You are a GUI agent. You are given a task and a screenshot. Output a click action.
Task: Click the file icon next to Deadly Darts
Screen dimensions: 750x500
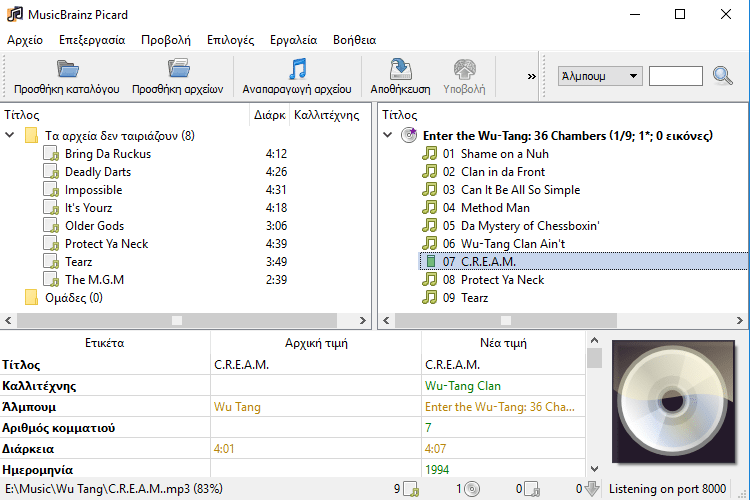[x=51, y=172]
